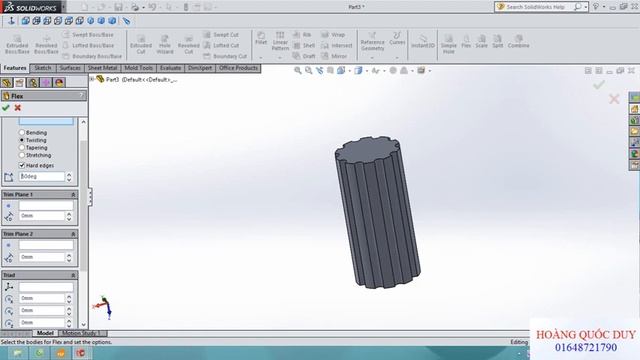This screenshot has width=640, height=360.
Task: Open dropdown arrow under Reference Geometry
Action: pyautogui.click(x=372, y=58)
